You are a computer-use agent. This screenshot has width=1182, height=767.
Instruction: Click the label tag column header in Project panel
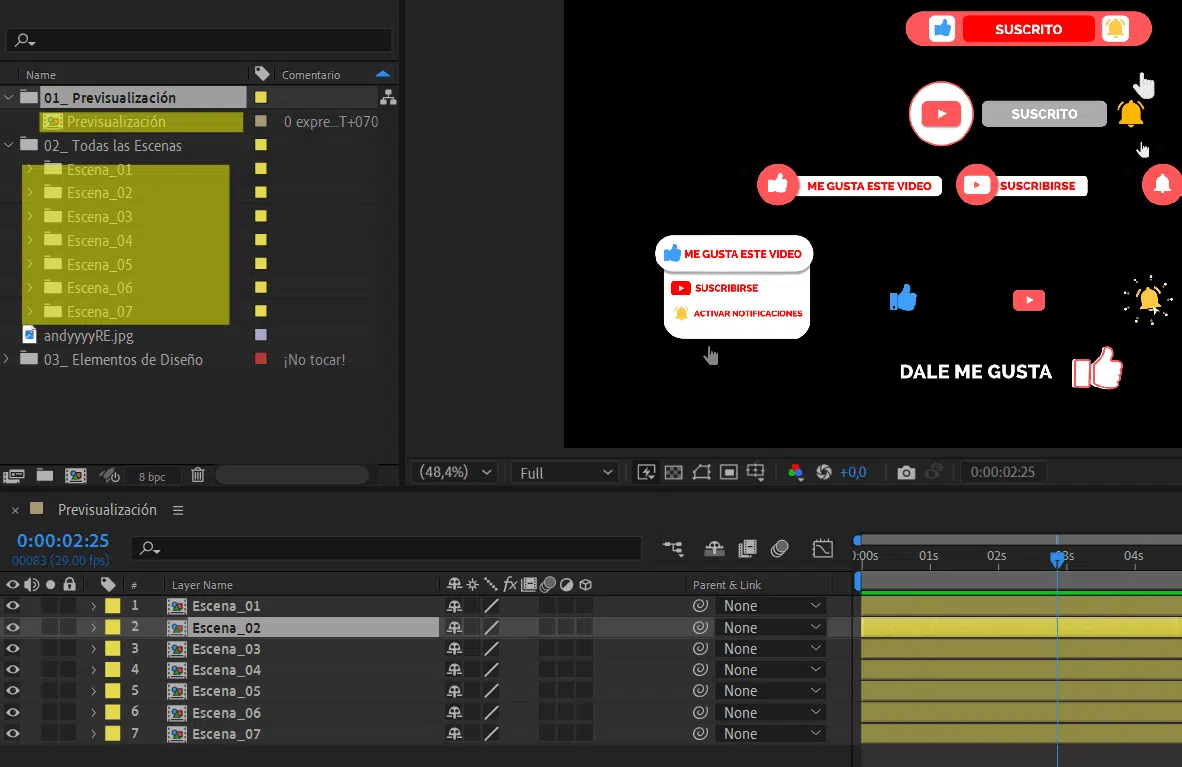(x=262, y=74)
